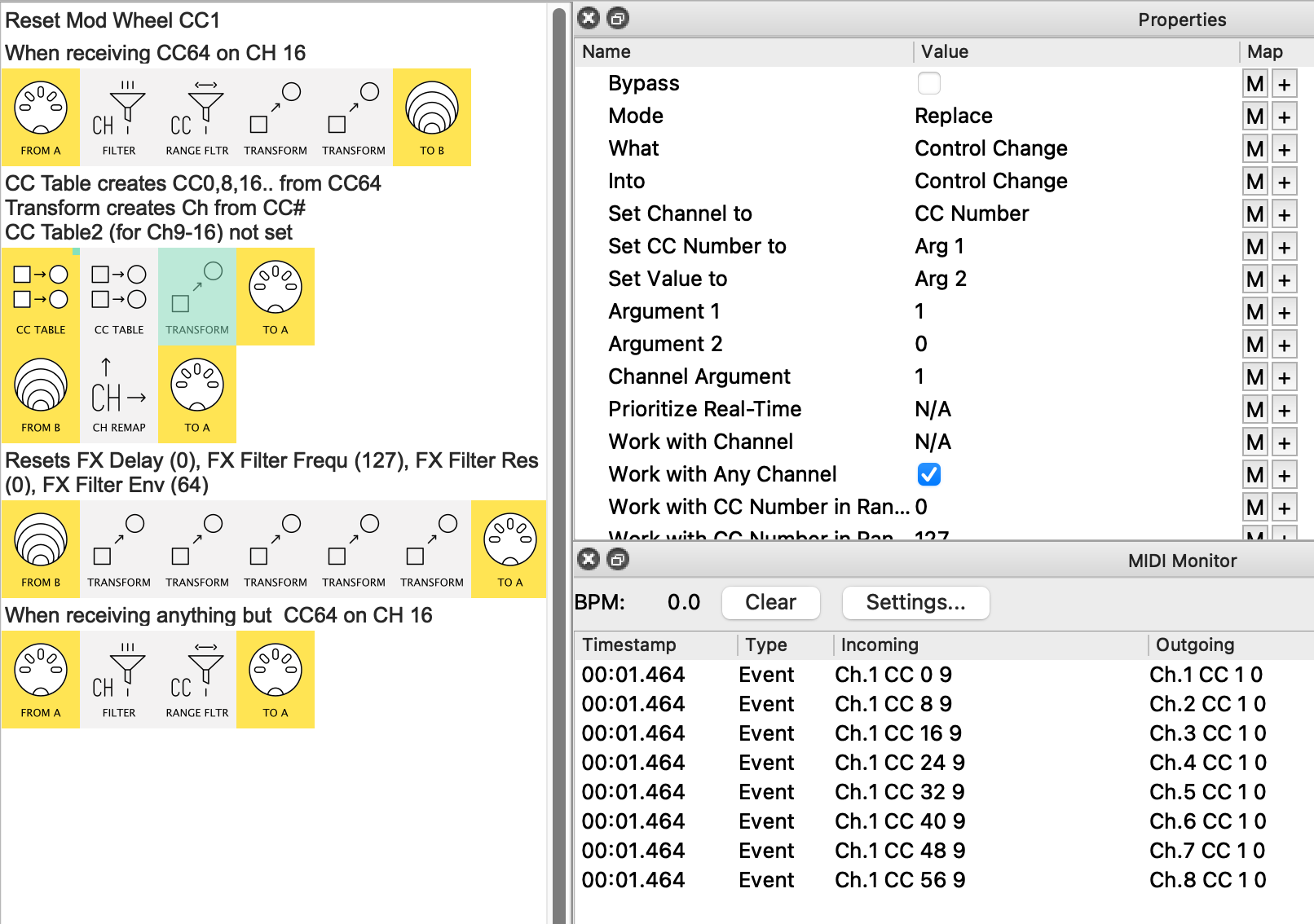Uncheck Work with Any Channel
Image resolution: width=1314 pixels, height=924 pixels.
(928, 474)
